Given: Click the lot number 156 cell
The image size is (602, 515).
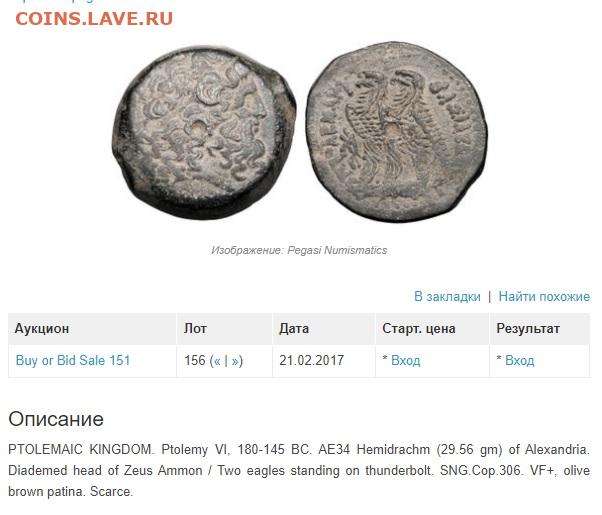Looking at the screenshot, I should [225, 361].
